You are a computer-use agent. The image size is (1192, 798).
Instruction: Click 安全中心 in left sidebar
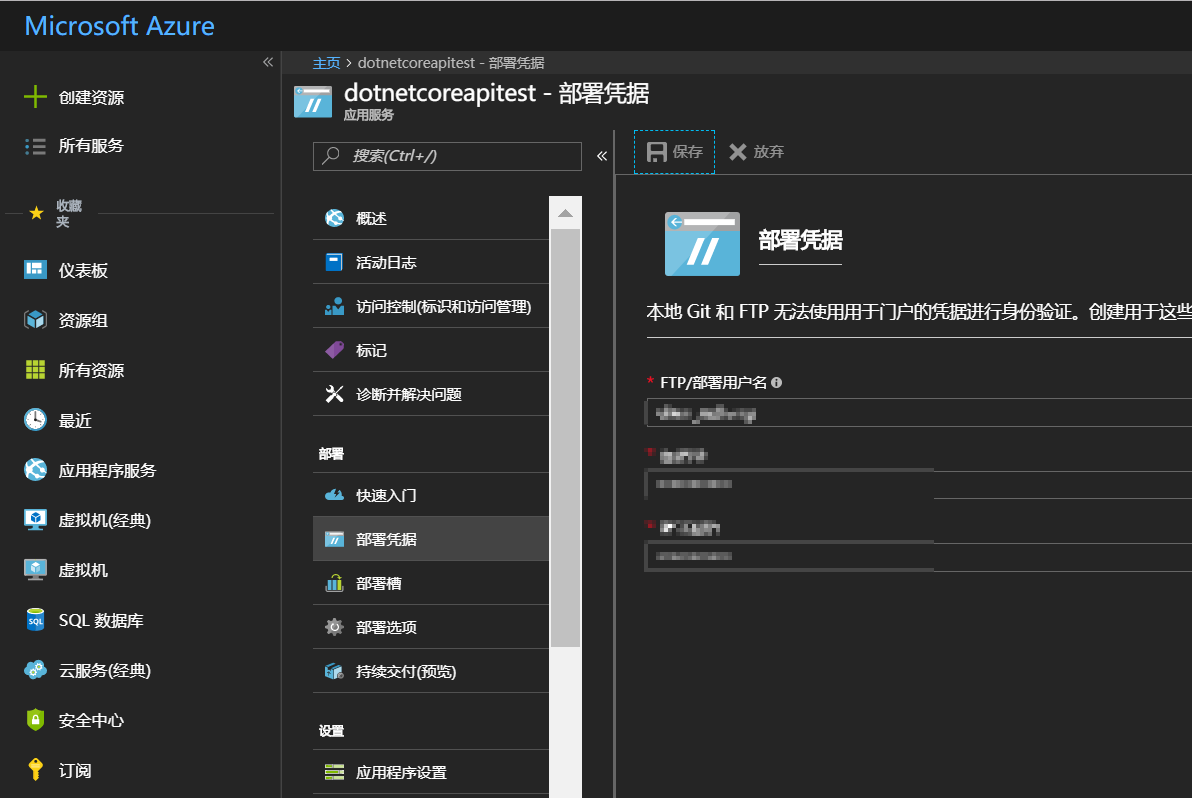tap(91, 720)
